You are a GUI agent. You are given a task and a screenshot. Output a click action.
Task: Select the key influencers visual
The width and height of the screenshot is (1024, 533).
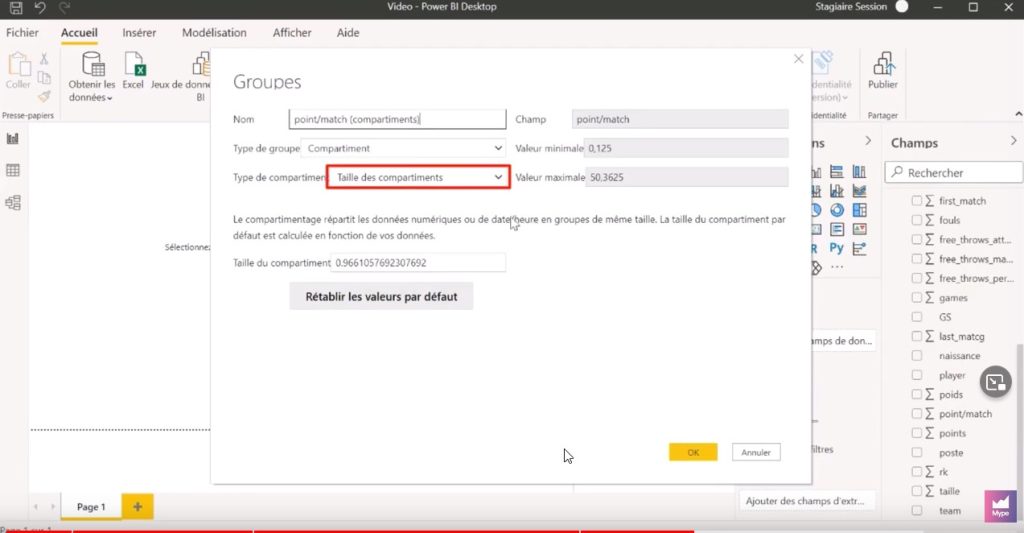click(859, 248)
